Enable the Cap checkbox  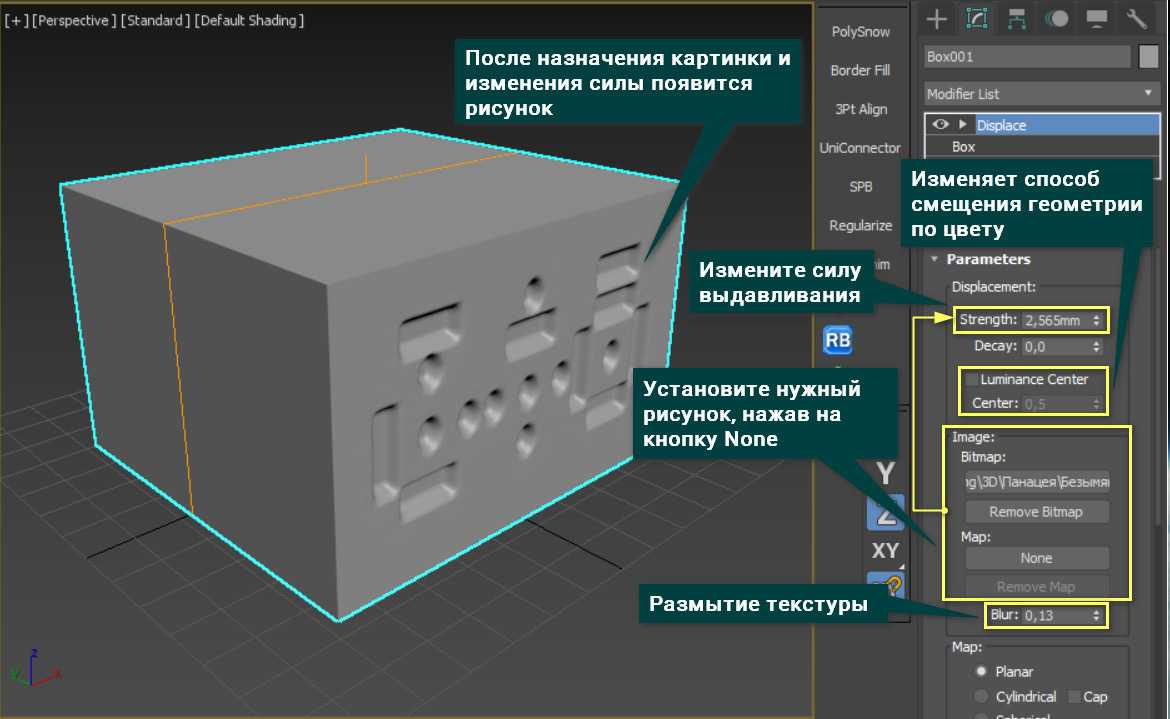(1075, 697)
